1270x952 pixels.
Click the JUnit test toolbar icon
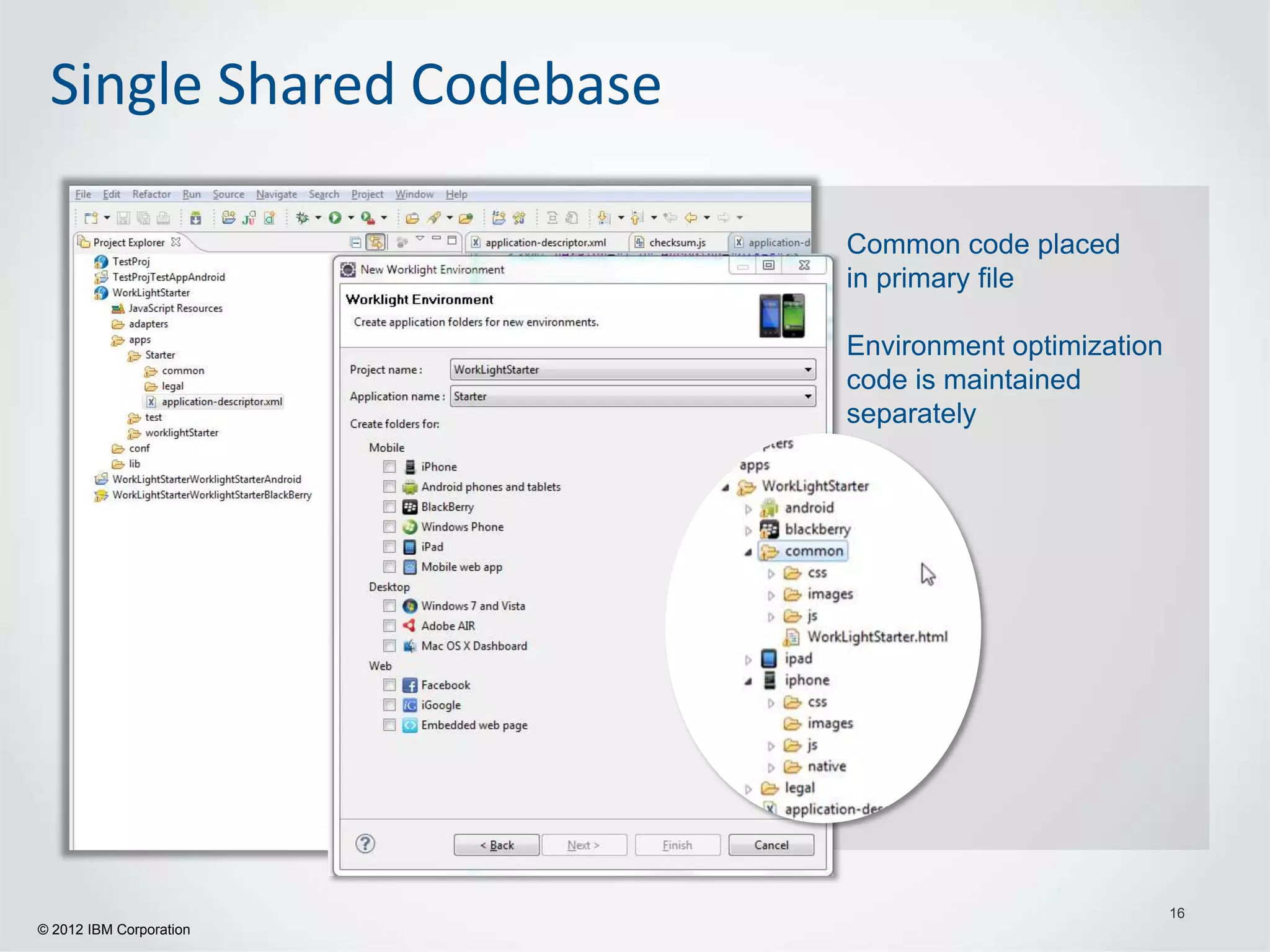click(x=249, y=218)
